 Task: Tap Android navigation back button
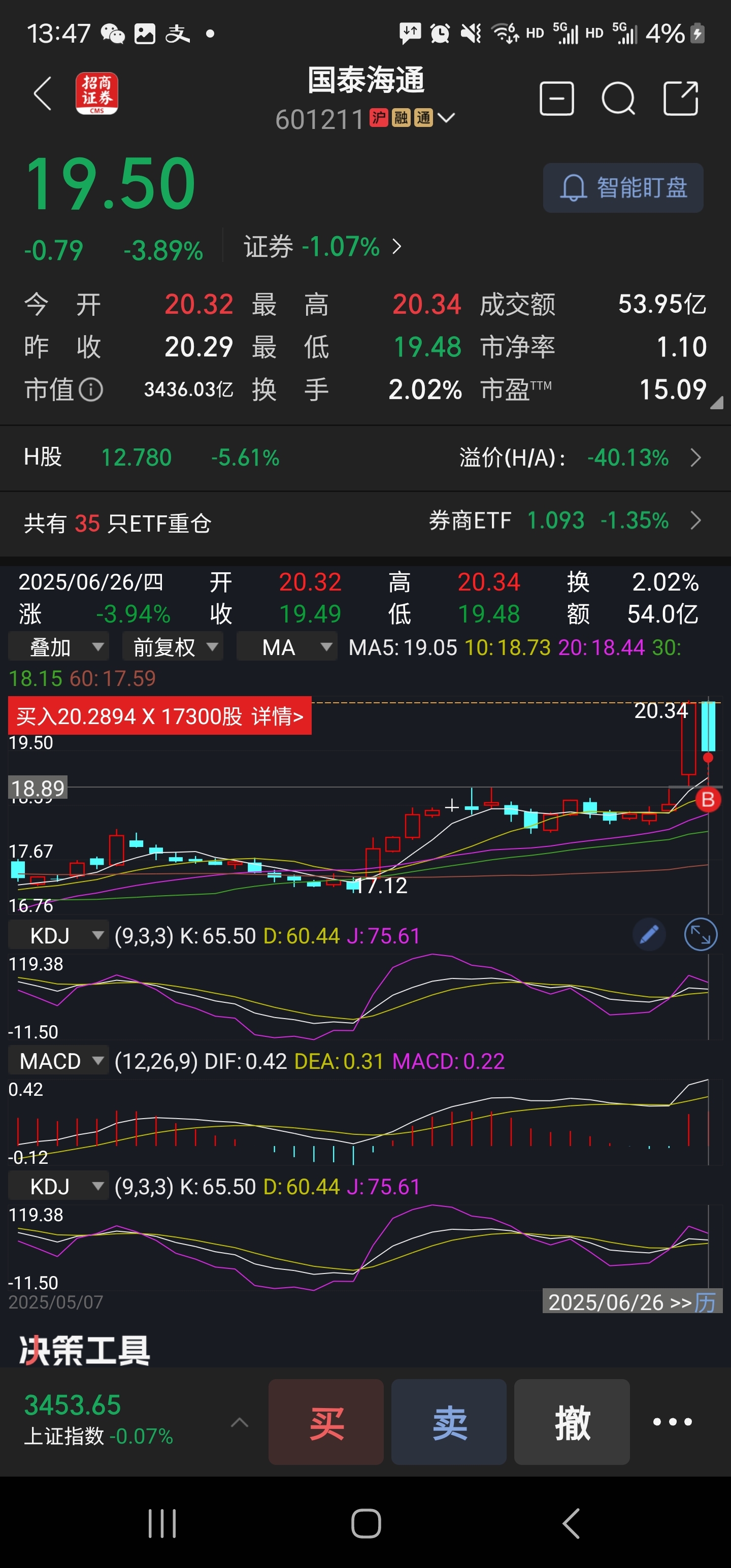[x=571, y=1523]
